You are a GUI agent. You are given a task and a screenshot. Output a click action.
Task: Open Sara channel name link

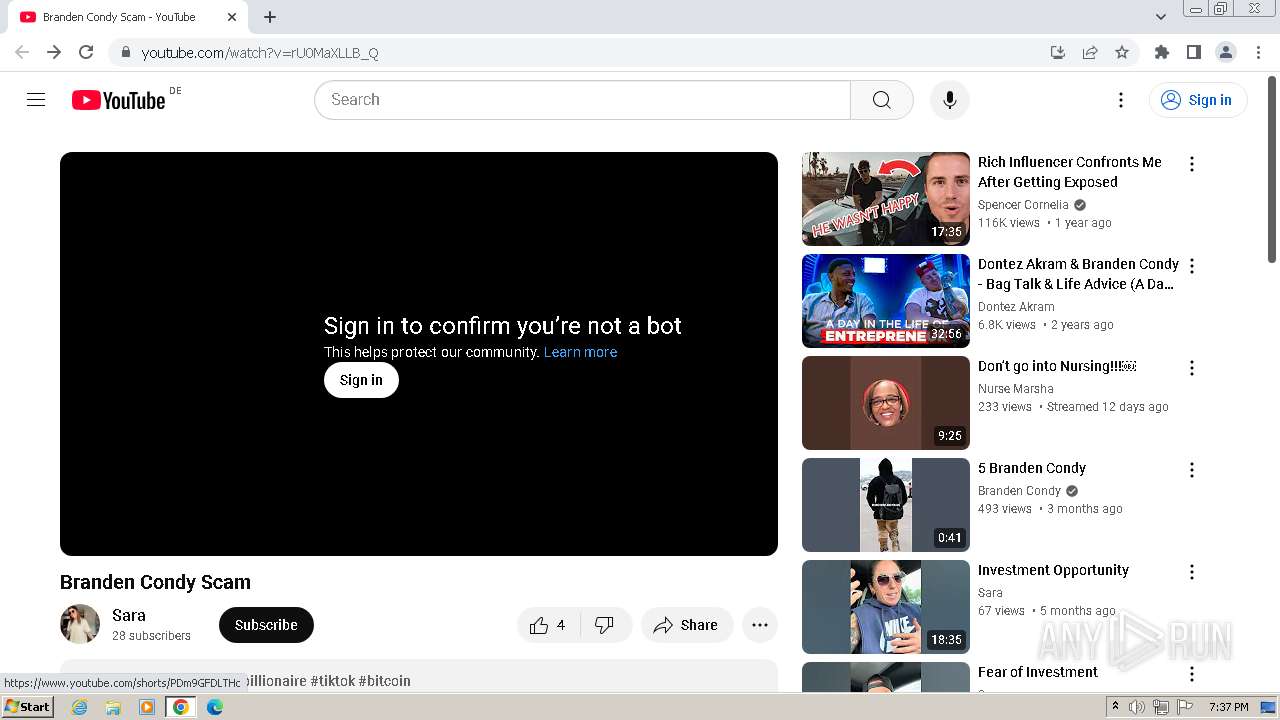[x=129, y=615]
